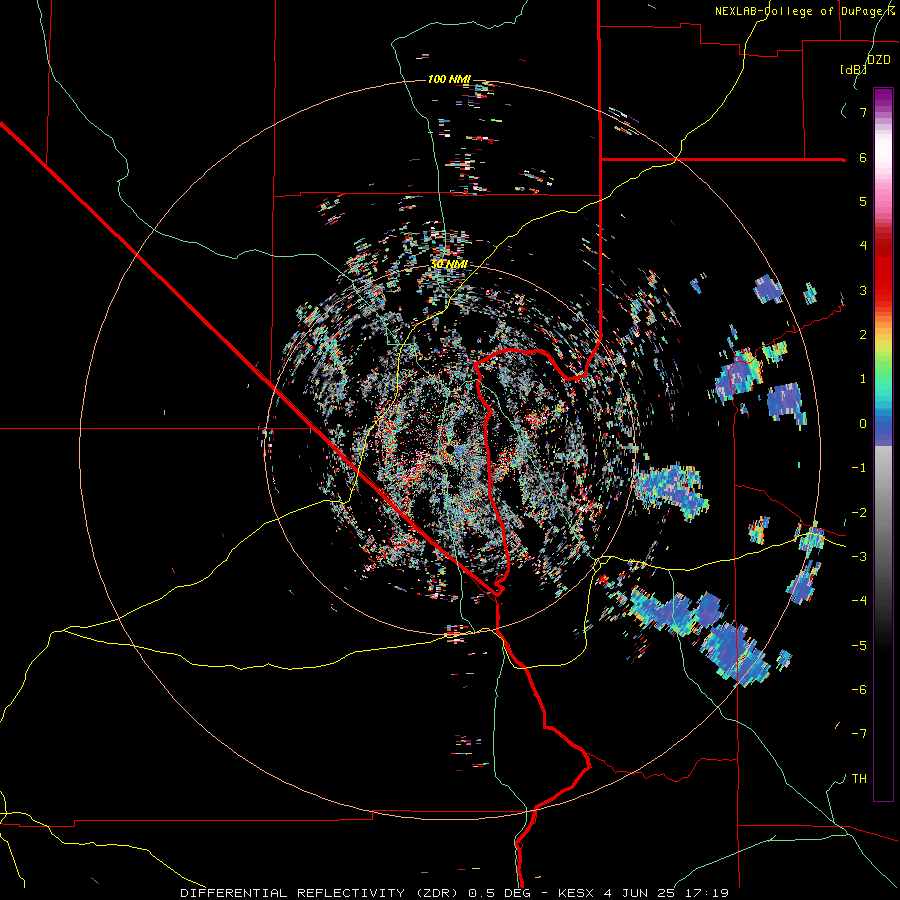Screen dimensions: 900x900
Task: Select the -7 value on the scale
Action: tap(859, 734)
